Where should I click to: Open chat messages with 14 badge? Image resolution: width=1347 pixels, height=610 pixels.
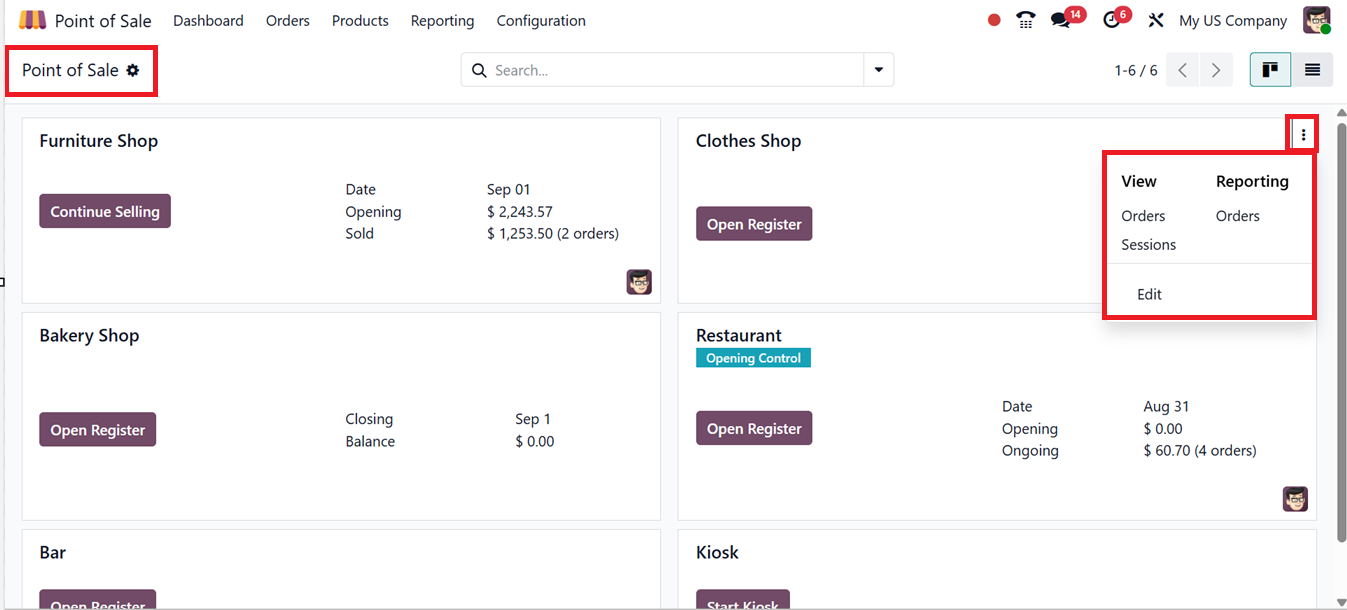tap(1061, 20)
